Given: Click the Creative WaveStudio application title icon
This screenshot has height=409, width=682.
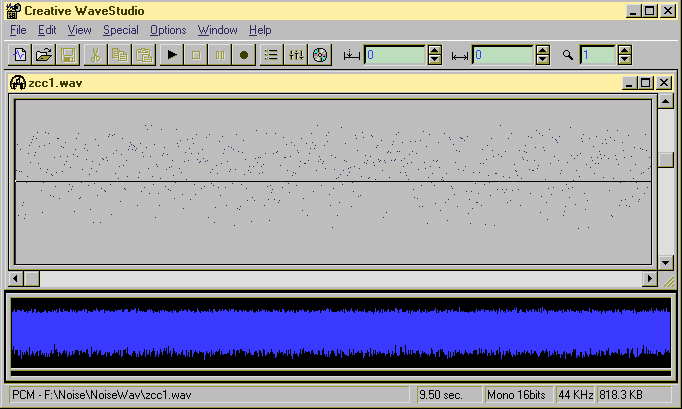Looking at the screenshot, I should click(x=13, y=11).
